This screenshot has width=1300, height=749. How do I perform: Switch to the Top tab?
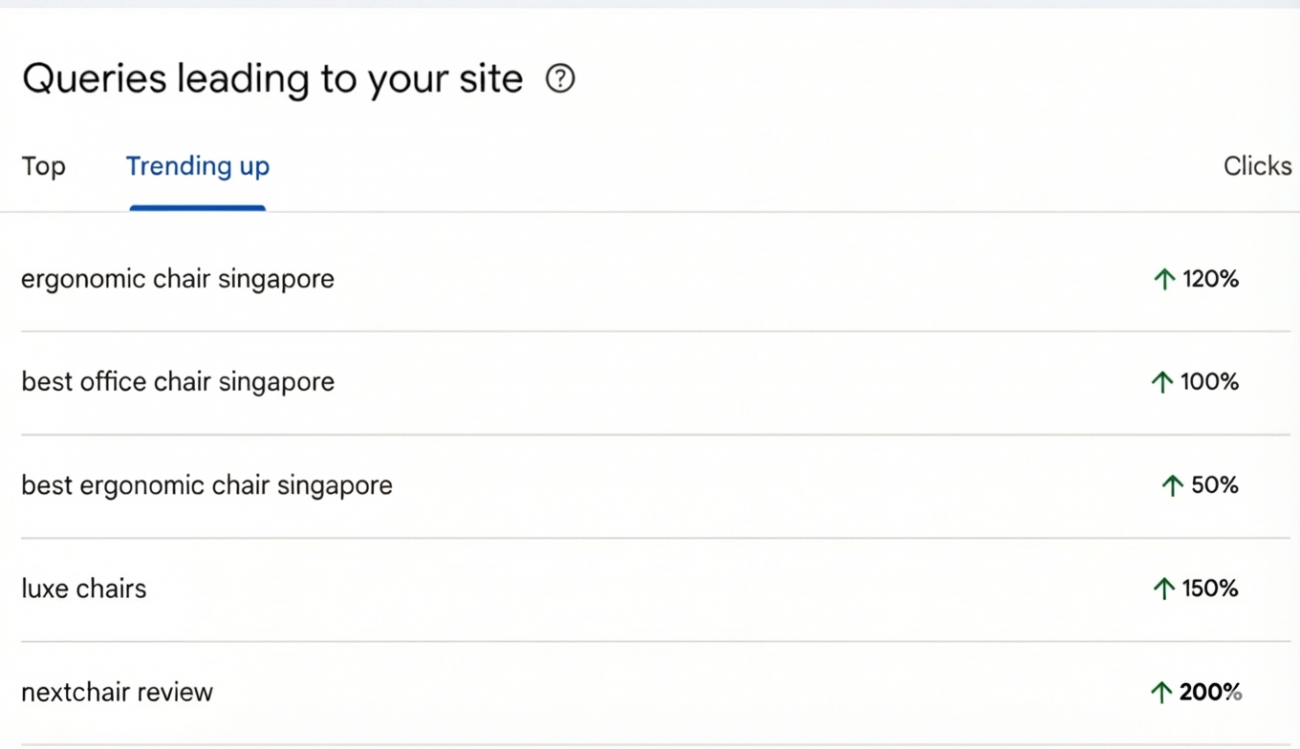(43, 166)
